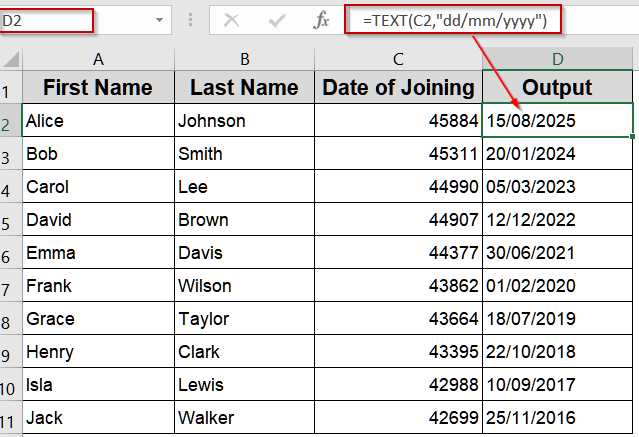The width and height of the screenshot is (639, 437).
Task: Select row 4 header
Action: 11,186
